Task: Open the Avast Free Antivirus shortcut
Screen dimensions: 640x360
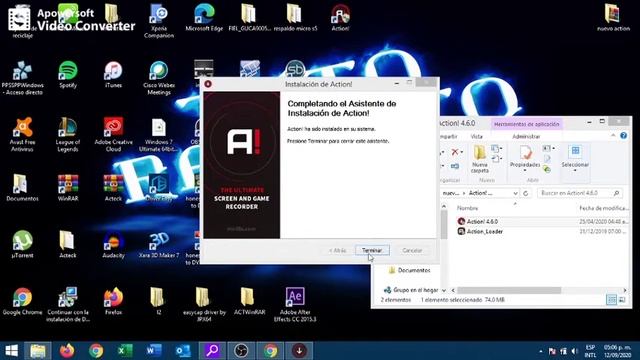Action: 22,135
